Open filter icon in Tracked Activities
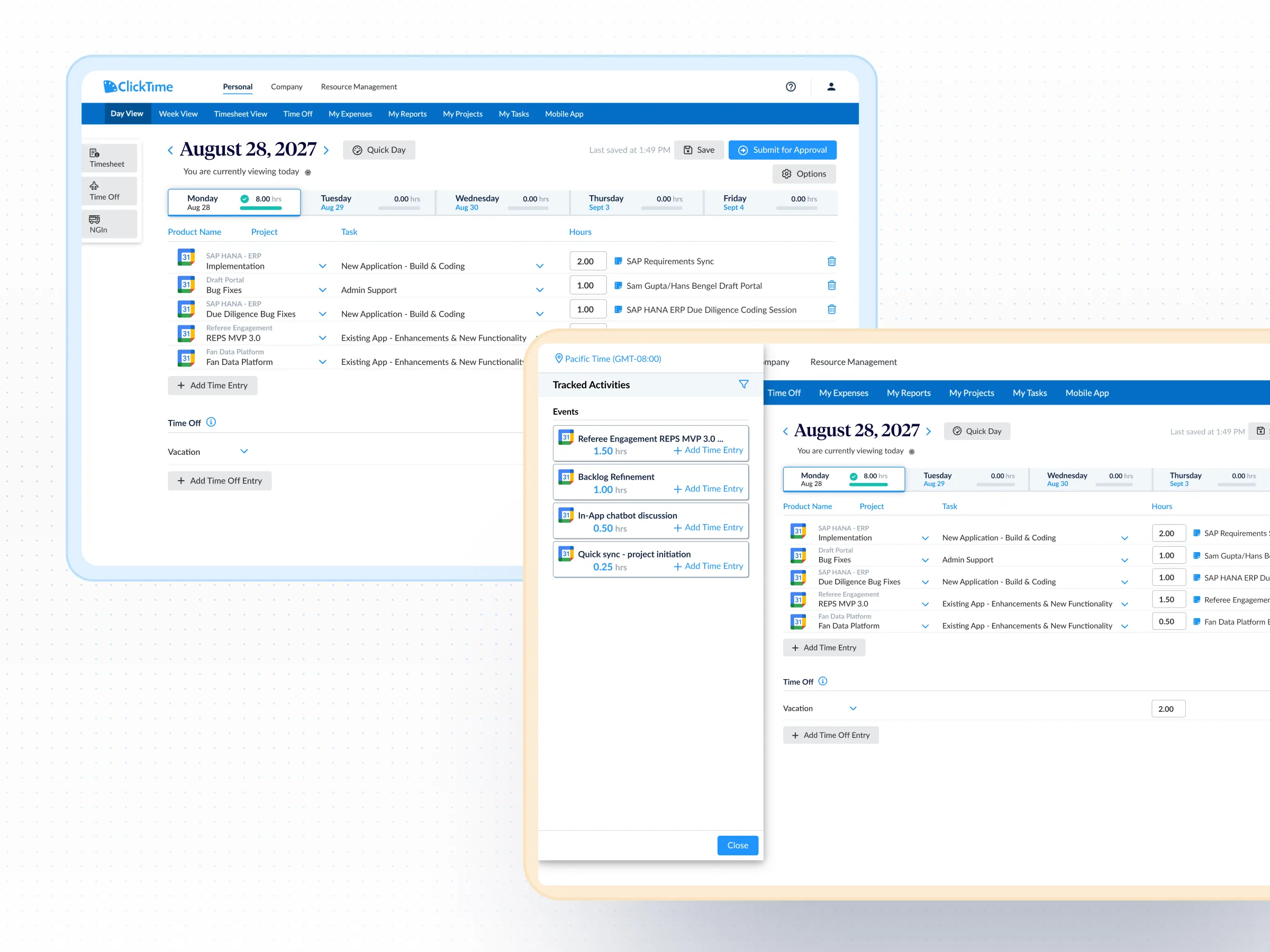1270x952 pixels. pyautogui.click(x=743, y=385)
